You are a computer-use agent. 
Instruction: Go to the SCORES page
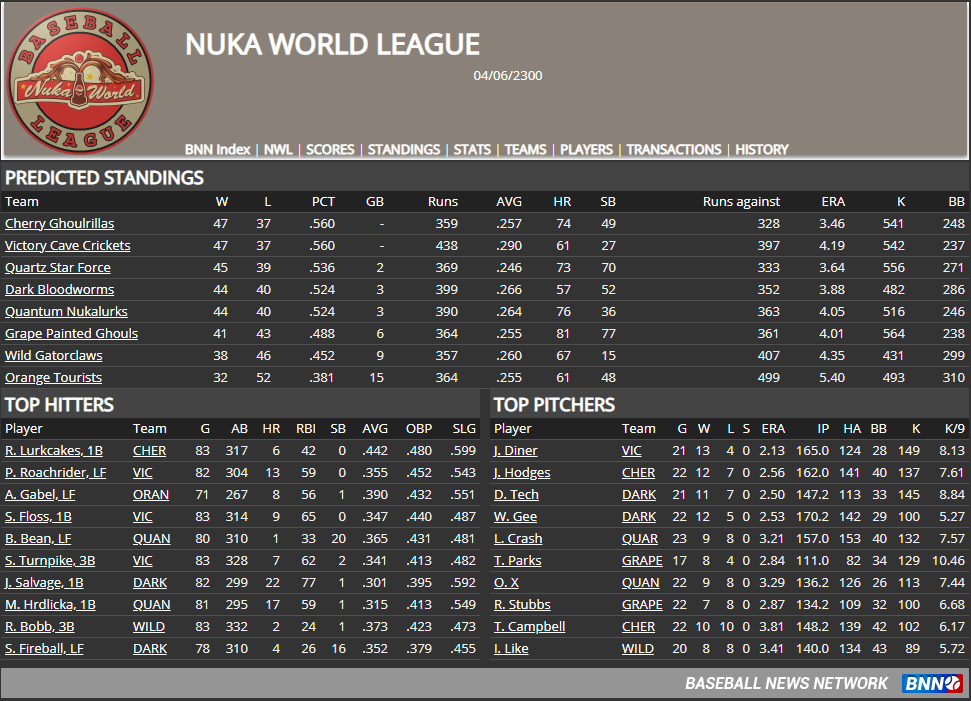[x=330, y=149]
